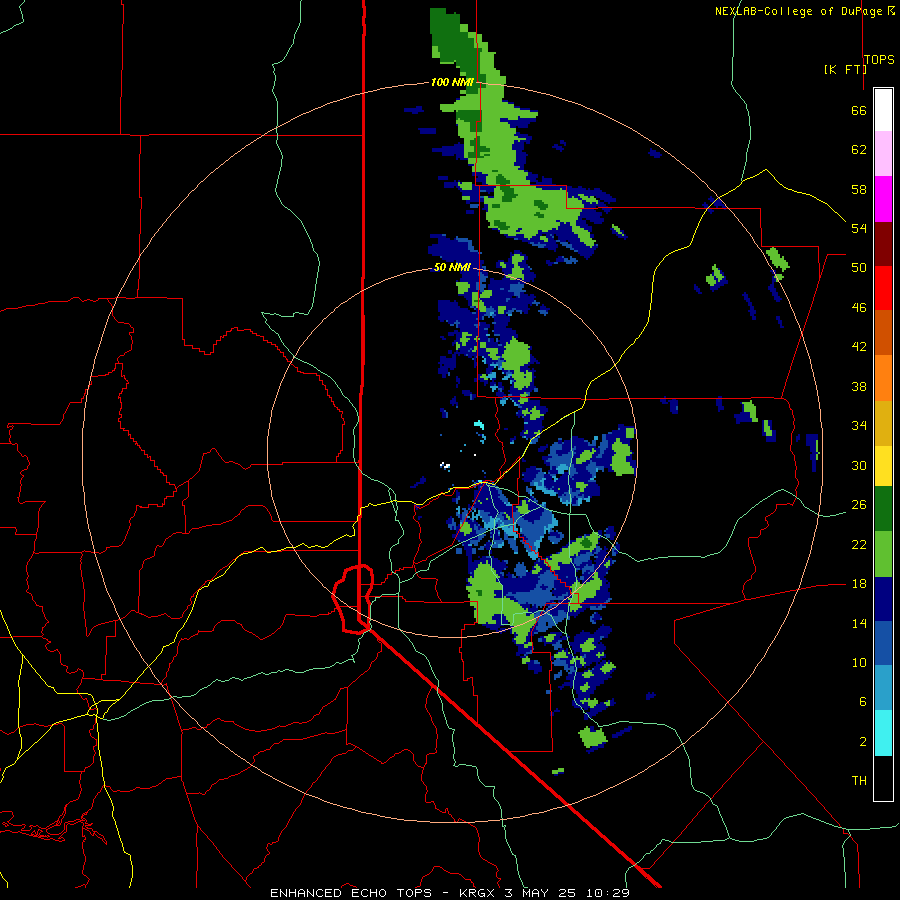
Task: Click the "50 NMI" range ring label
Action: 452,267
